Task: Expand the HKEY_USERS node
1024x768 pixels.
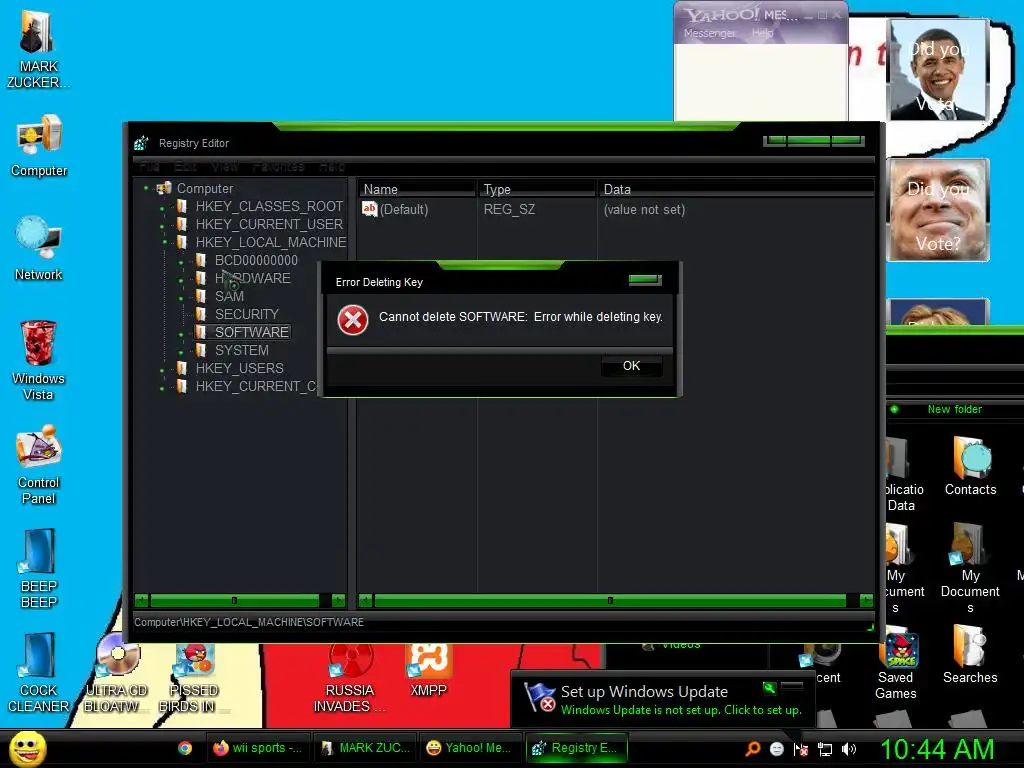Action: coord(163,370)
